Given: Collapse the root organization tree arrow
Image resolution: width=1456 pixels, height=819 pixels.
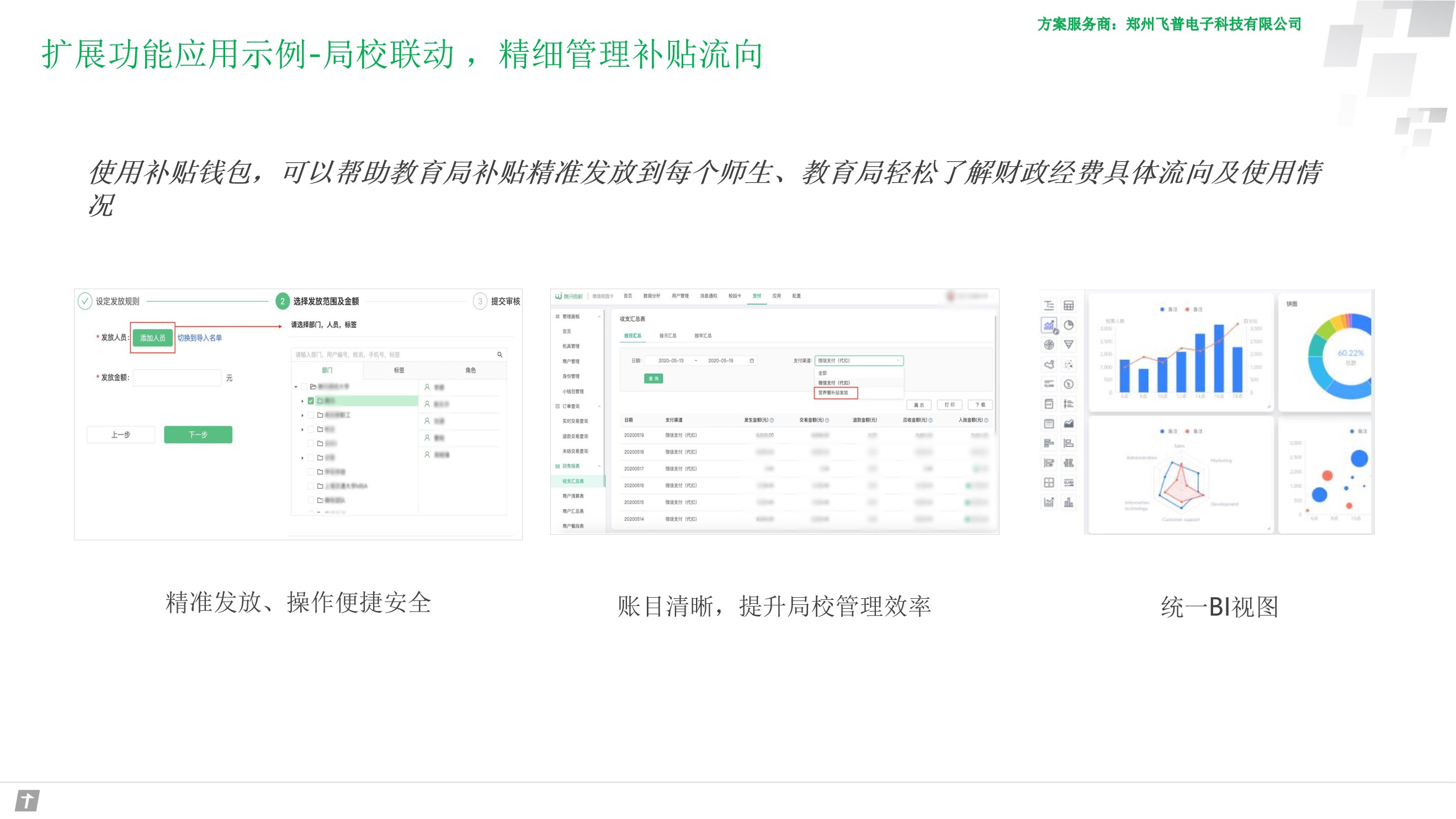Looking at the screenshot, I should coord(296,387).
